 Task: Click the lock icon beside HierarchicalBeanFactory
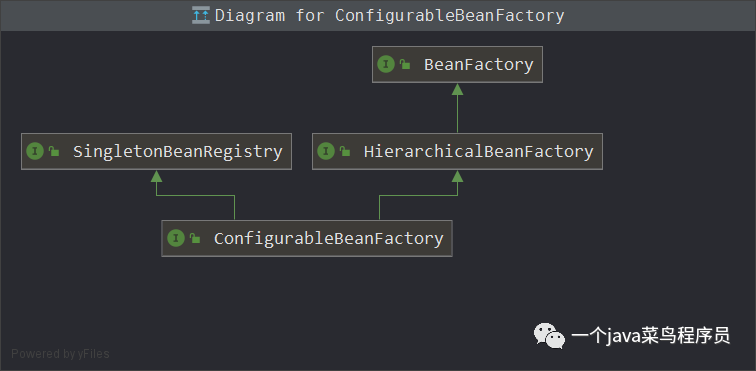tap(345, 151)
